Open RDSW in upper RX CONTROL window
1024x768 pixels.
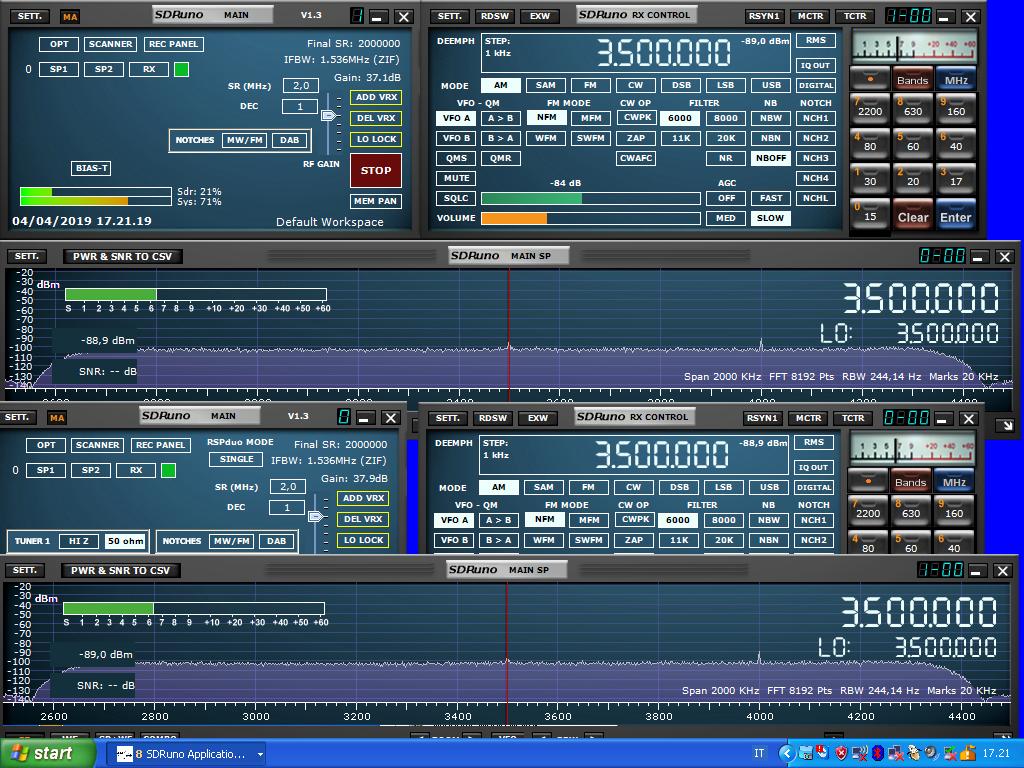tap(494, 16)
